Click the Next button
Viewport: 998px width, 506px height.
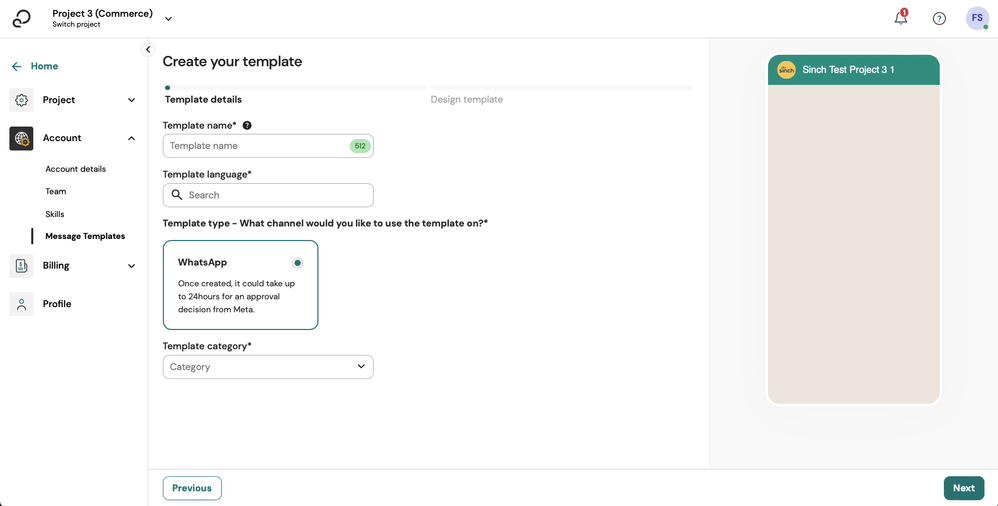pos(963,488)
